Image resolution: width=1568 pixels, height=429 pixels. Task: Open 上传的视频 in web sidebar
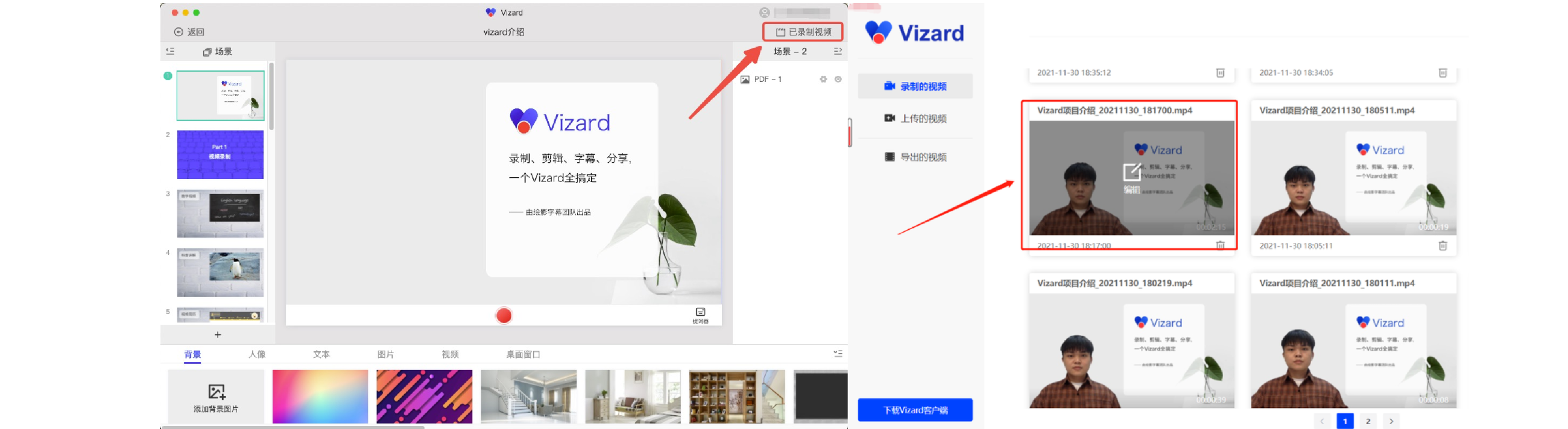click(915, 119)
